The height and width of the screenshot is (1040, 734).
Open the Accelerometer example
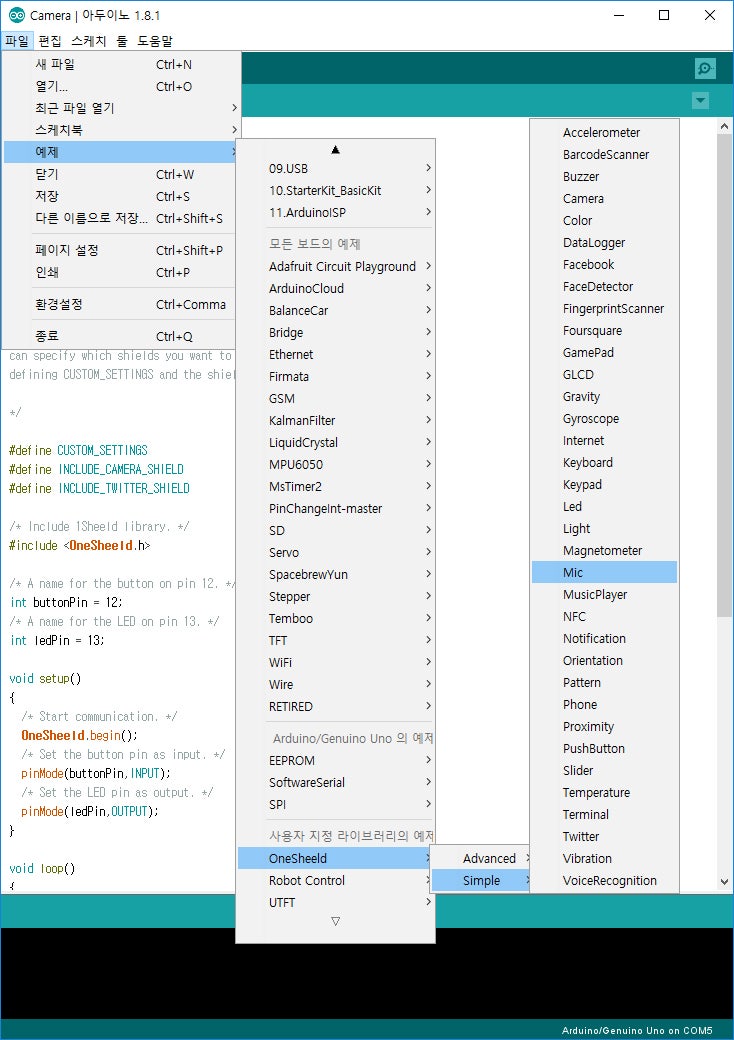point(604,133)
